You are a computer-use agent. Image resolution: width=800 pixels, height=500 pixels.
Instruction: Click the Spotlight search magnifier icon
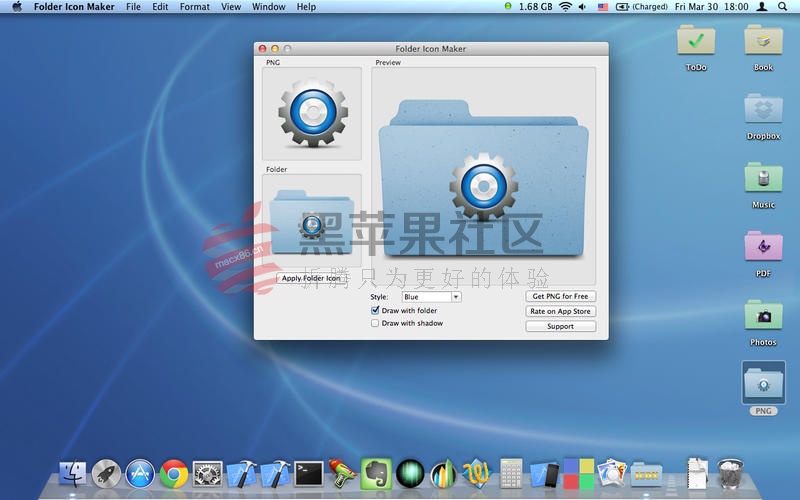click(x=782, y=7)
